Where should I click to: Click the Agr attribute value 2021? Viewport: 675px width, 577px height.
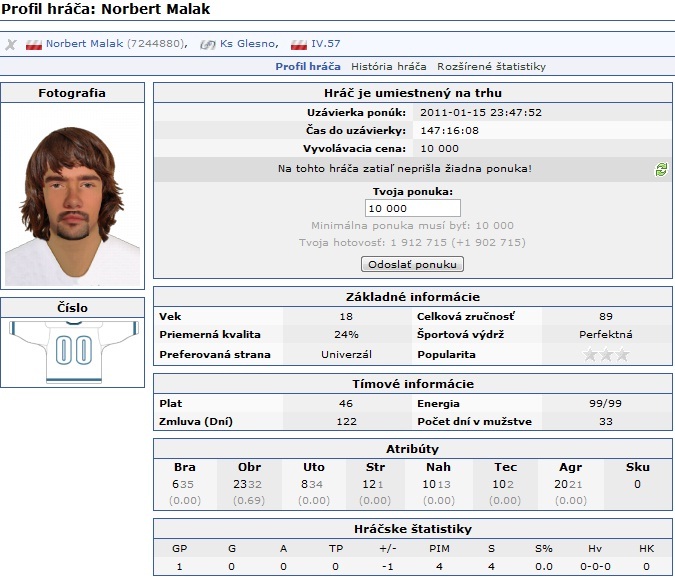pos(568,484)
